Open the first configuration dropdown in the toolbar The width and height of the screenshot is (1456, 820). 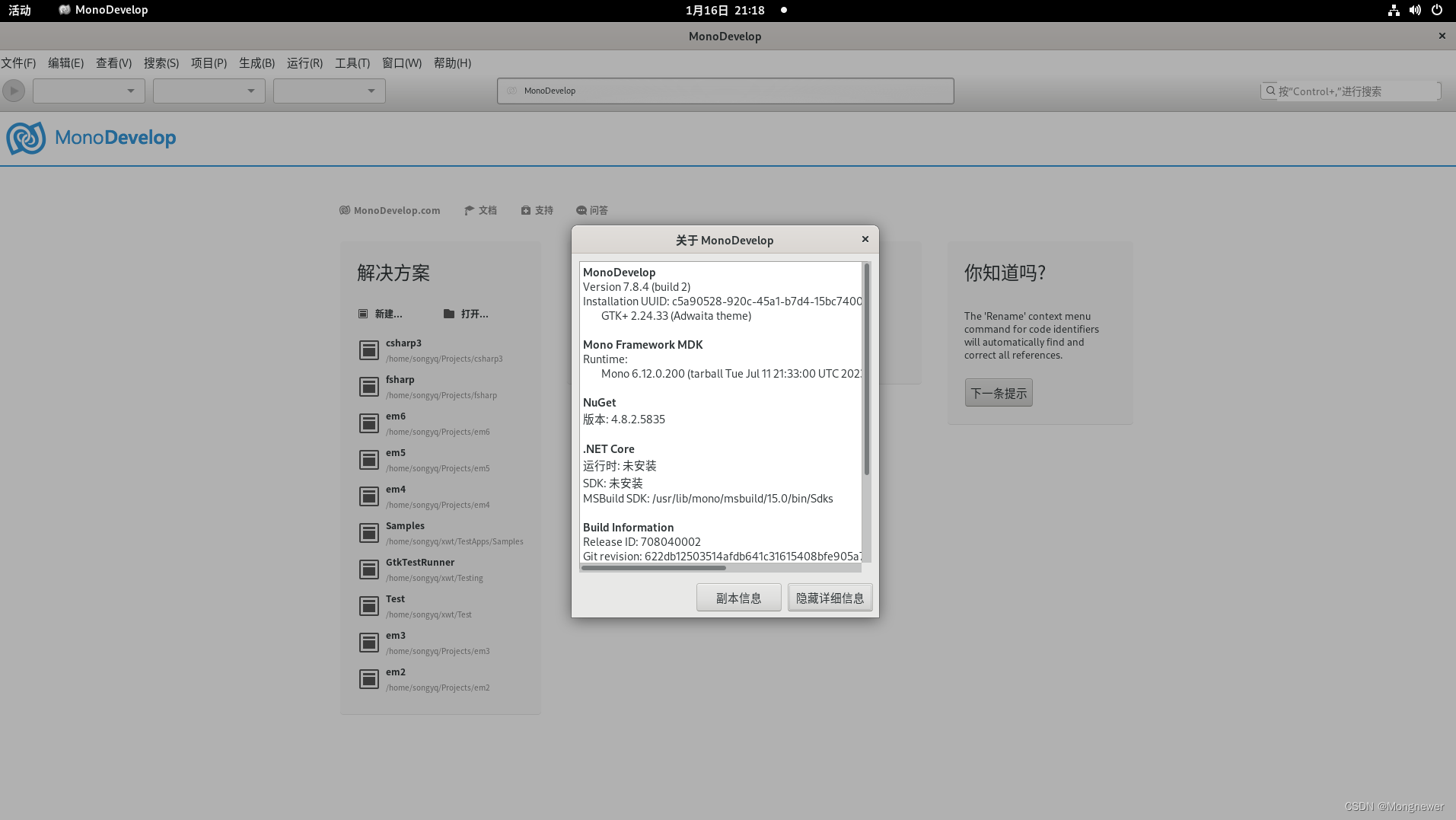[88, 91]
